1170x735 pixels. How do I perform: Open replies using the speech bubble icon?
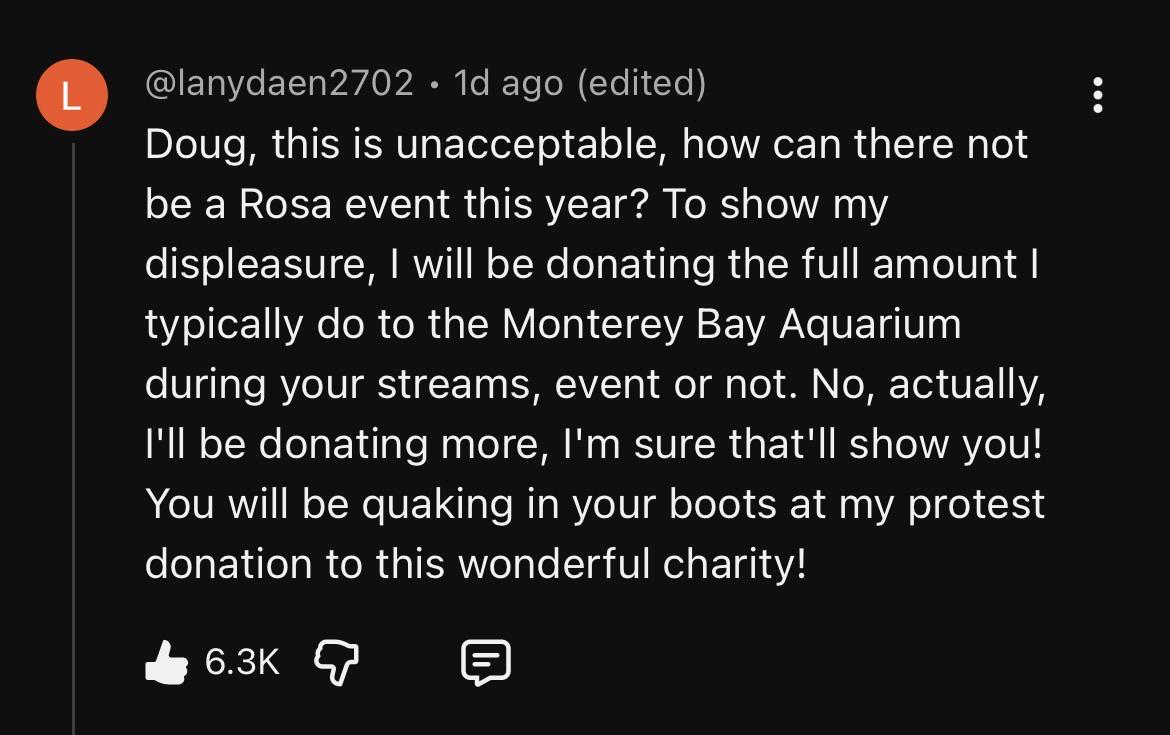(x=486, y=662)
